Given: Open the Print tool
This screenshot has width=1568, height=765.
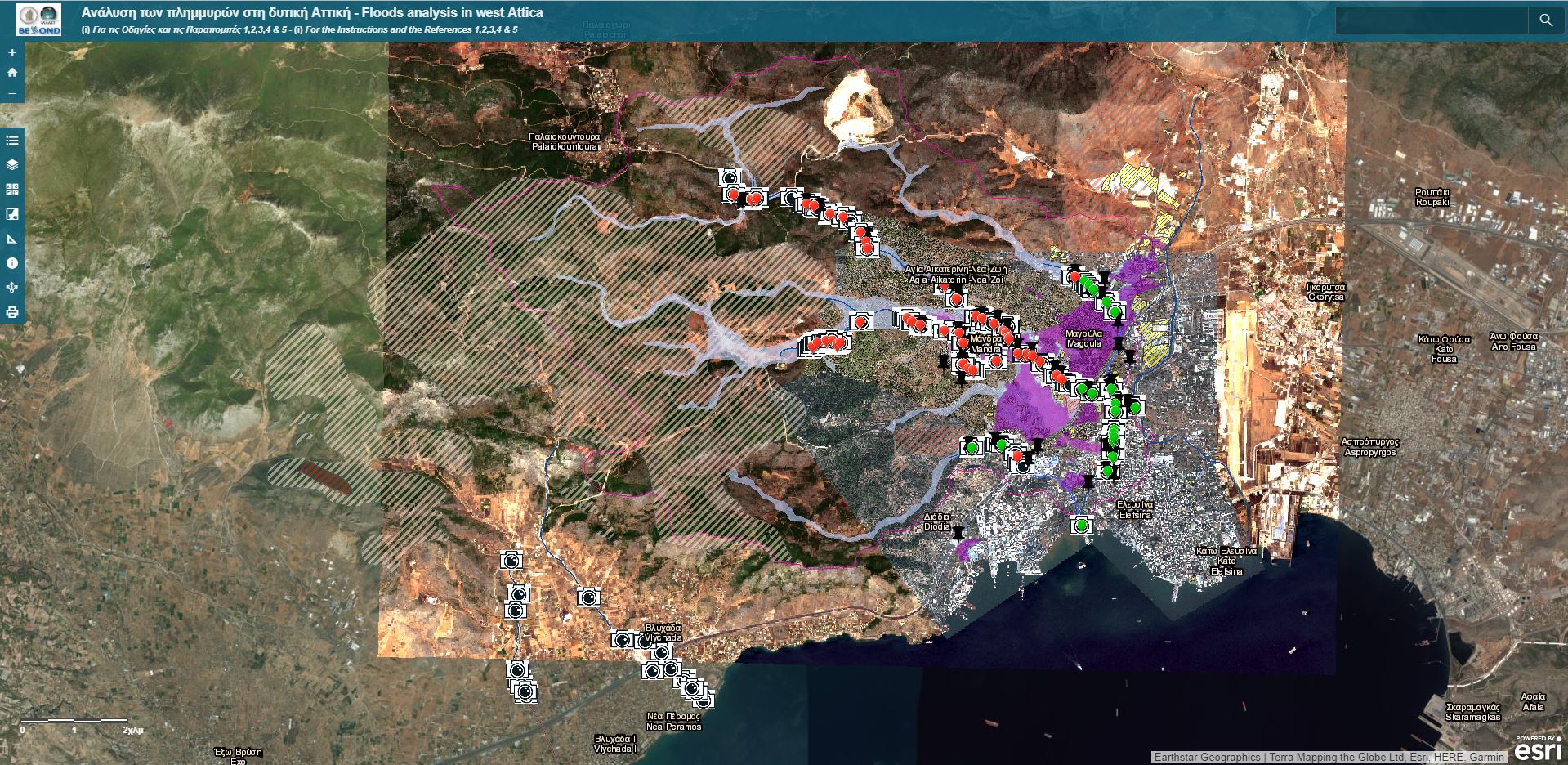Looking at the screenshot, I should coord(11,312).
